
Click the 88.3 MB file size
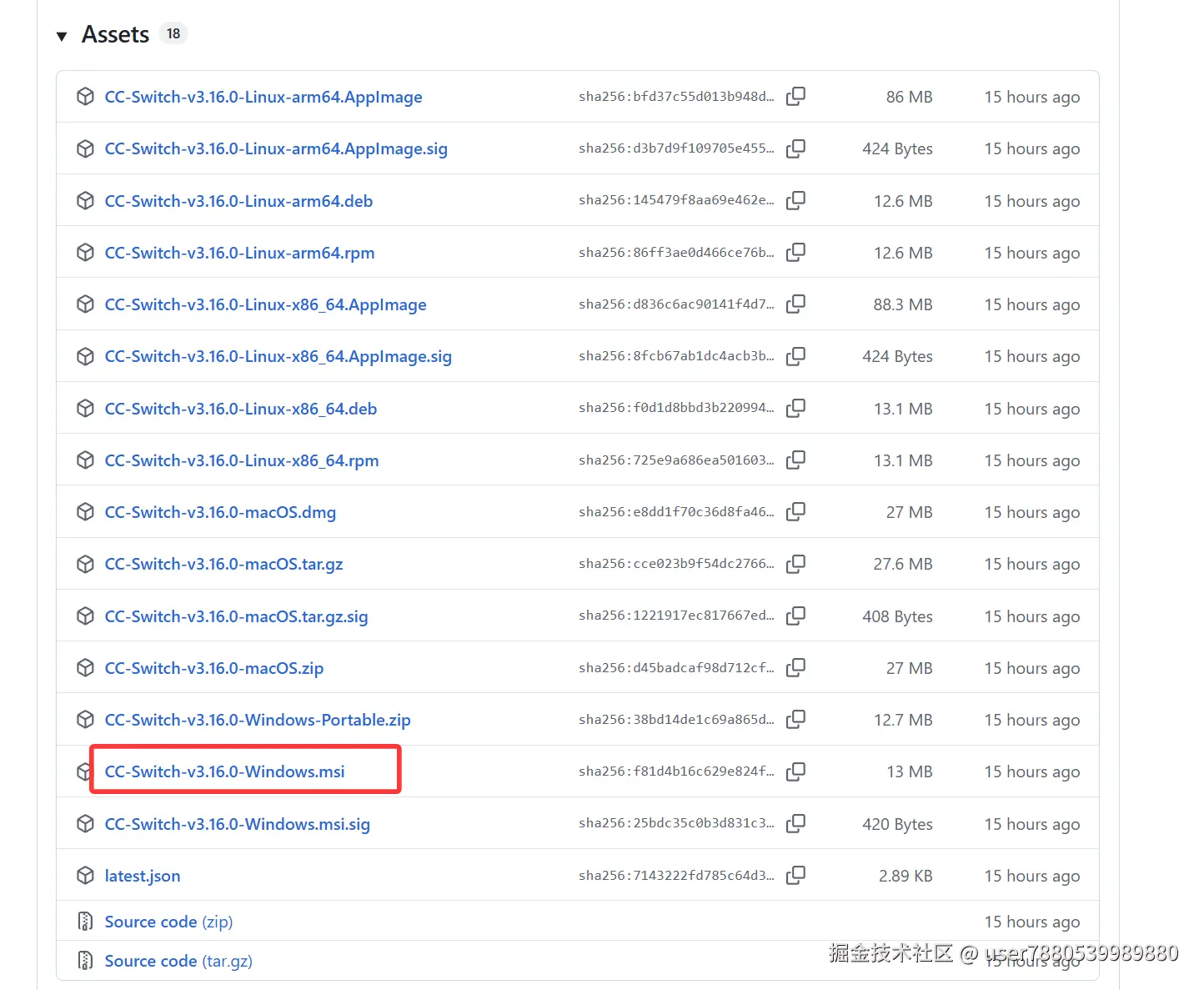click(x=903, y=304)
